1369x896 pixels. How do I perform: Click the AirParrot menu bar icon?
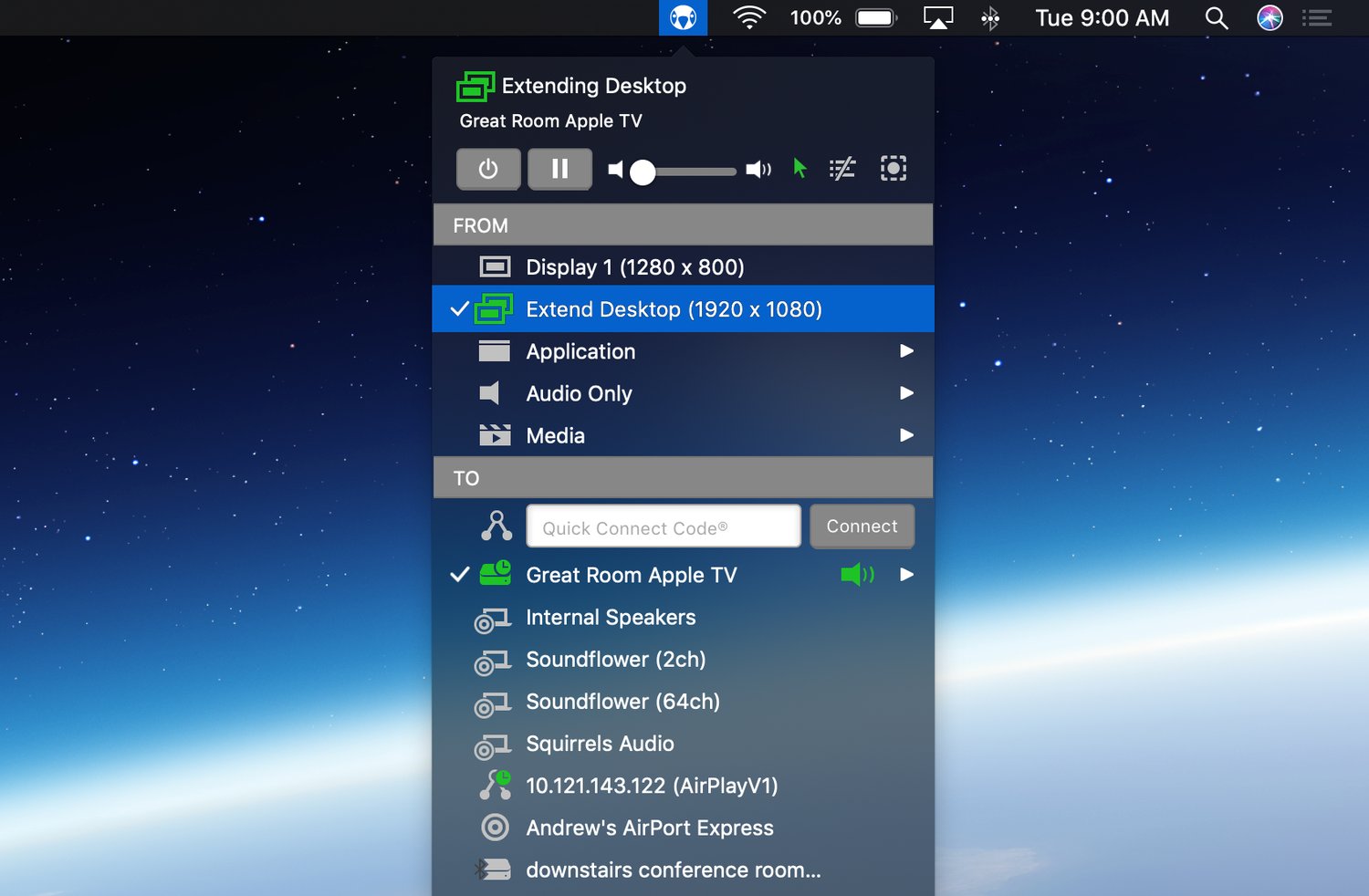pyautogui.click(x=683, y=17)
